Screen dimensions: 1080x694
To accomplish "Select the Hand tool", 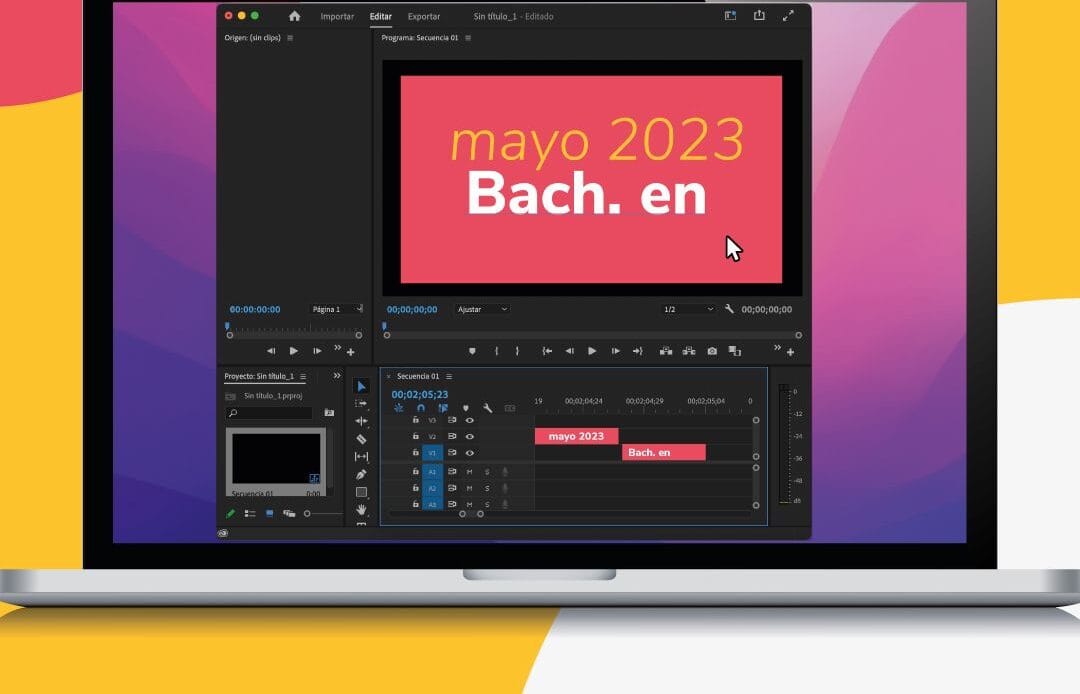I will point(362,509).
